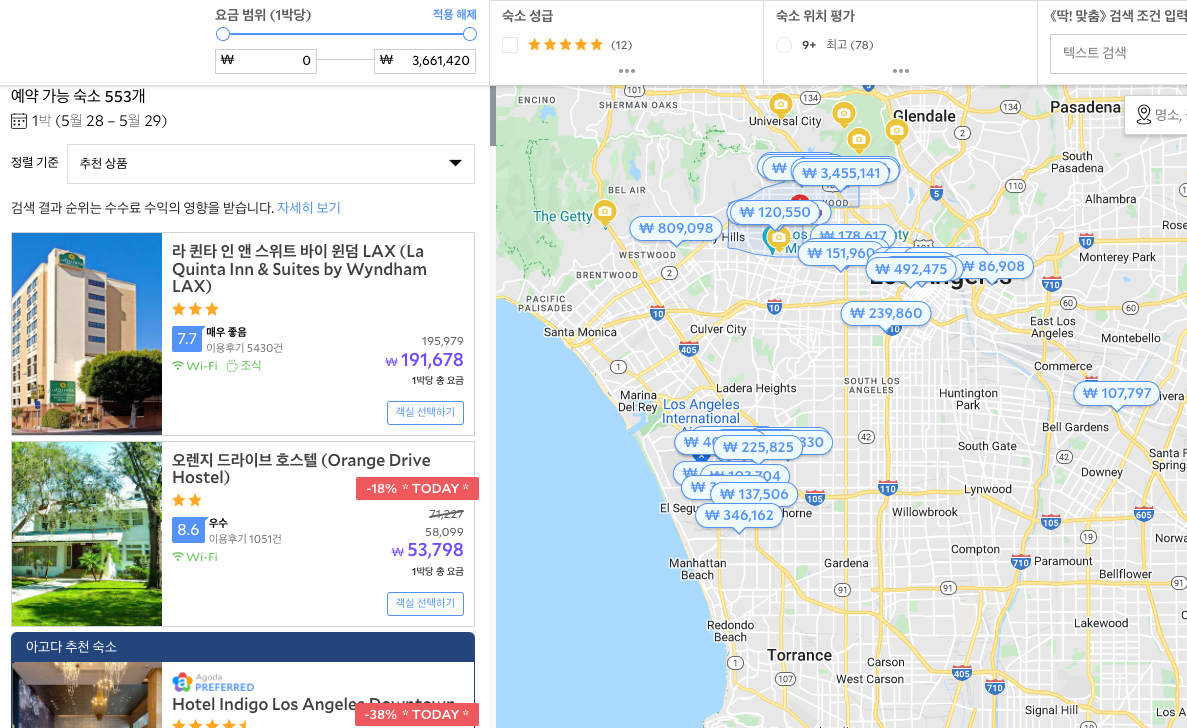Click the Los Angeles International airport label
The width and height of the screenshot is (1187, 728).
[x=701, y=412]
